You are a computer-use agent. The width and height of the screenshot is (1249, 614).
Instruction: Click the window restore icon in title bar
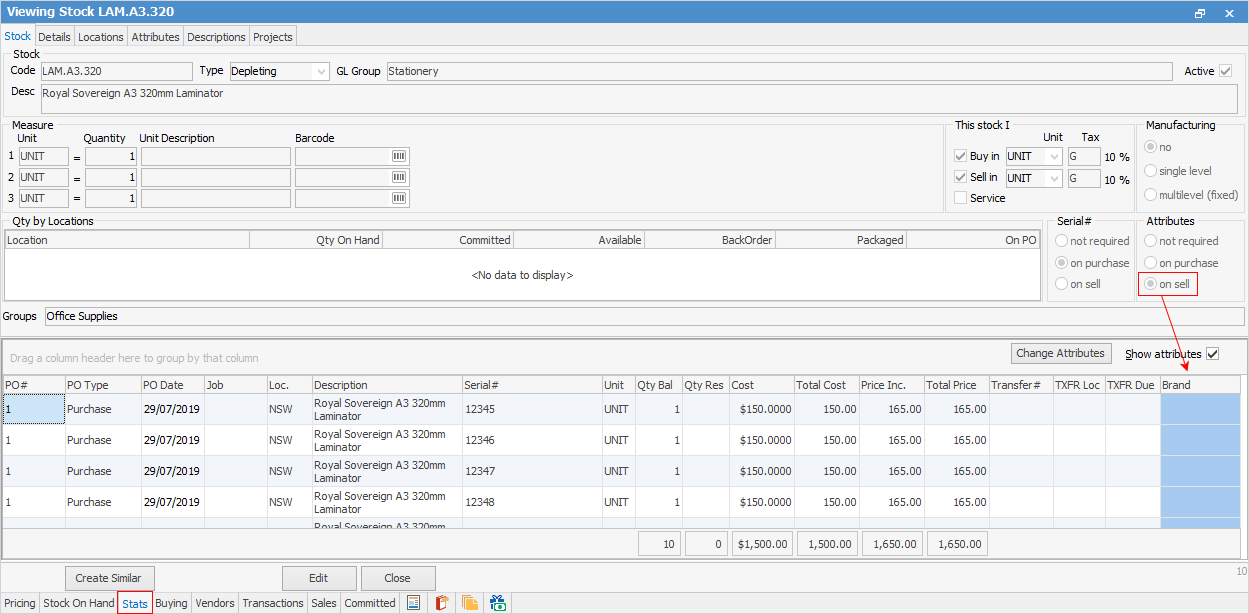point(1199,12)
